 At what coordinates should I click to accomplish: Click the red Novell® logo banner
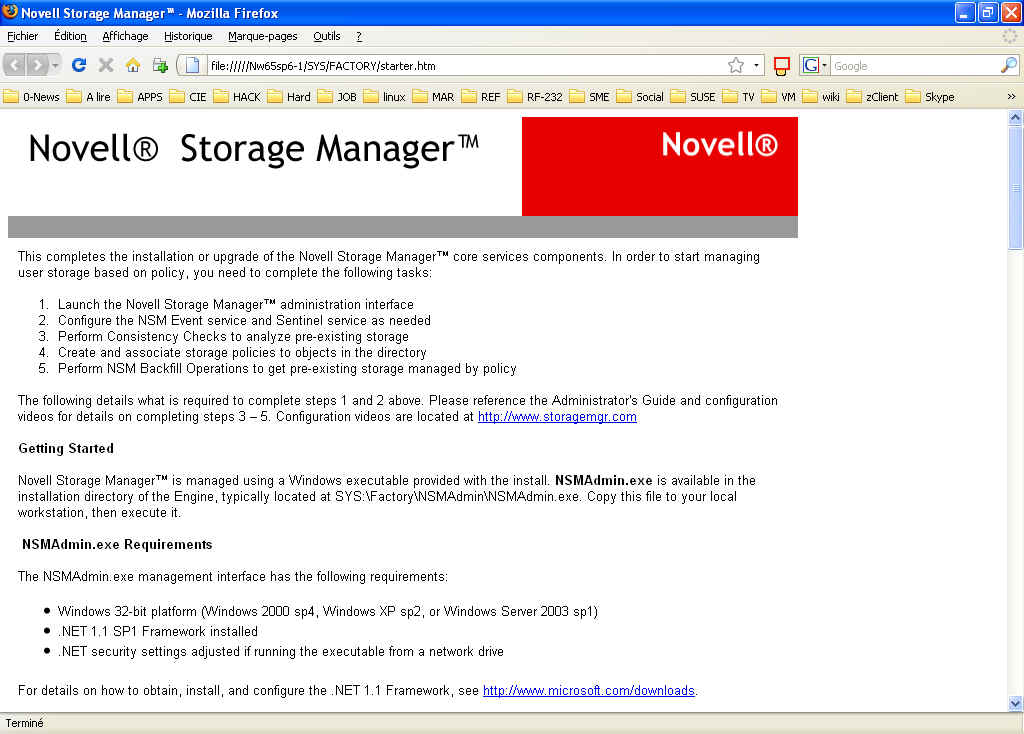[x=660, y=166]
